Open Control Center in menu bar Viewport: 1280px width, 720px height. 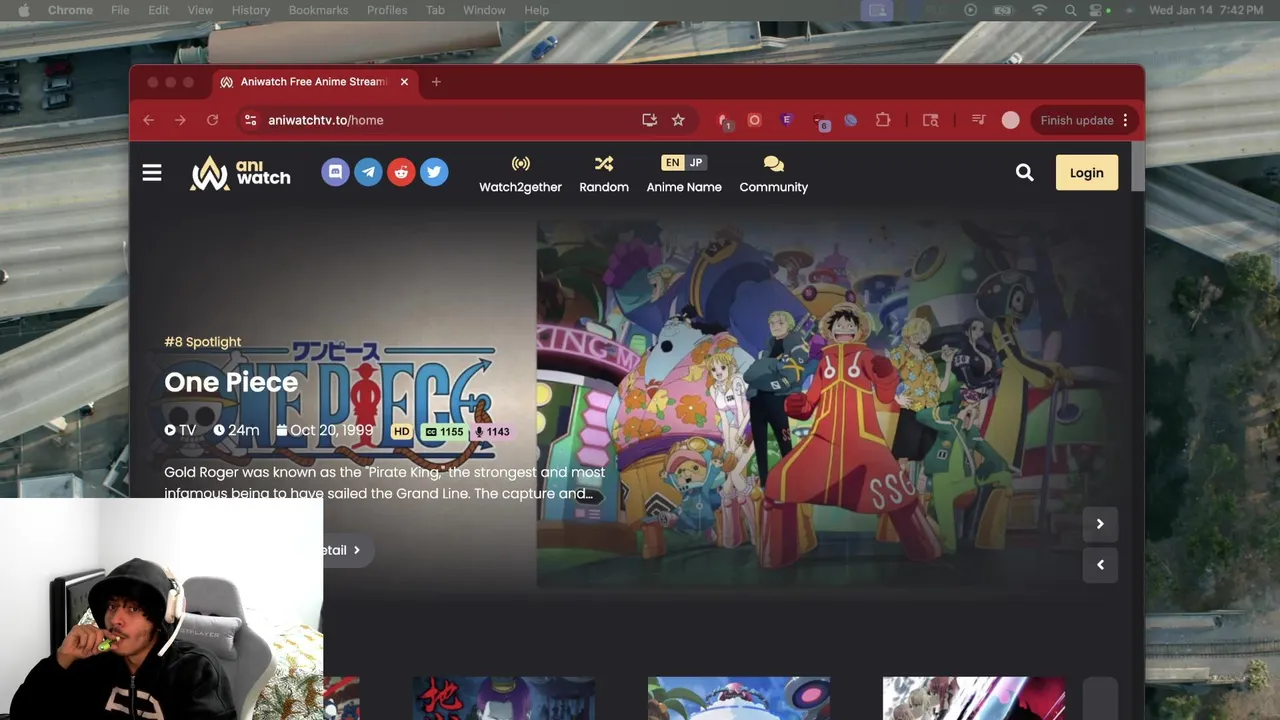click(x=1097, y=10)
